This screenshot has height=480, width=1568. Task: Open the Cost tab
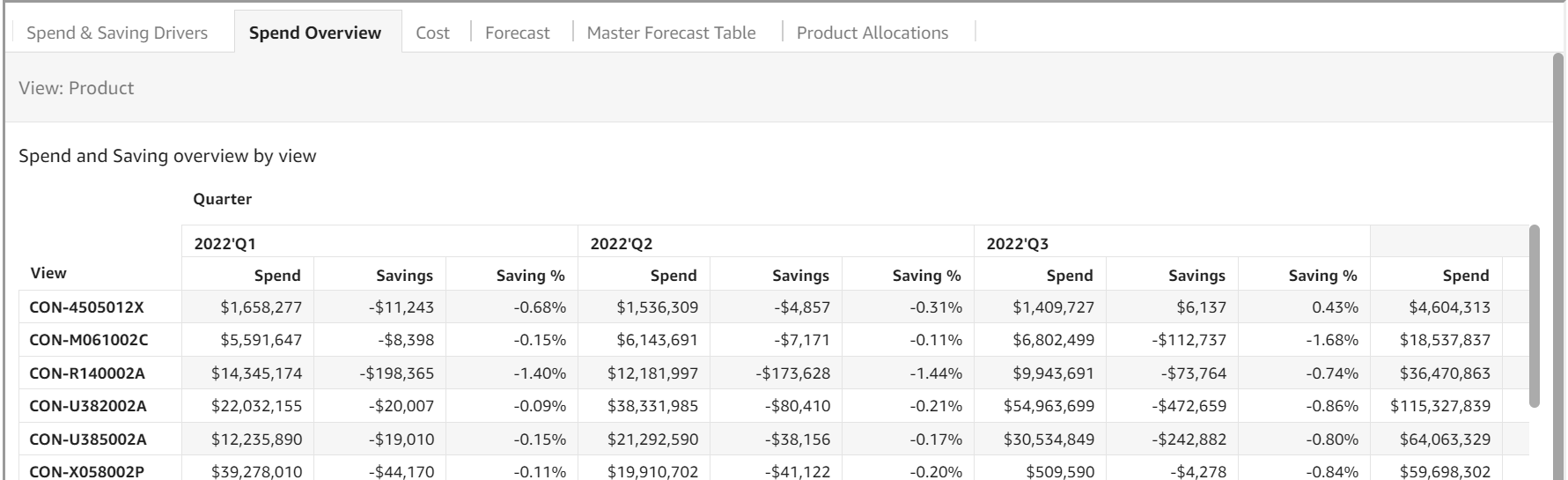point(432,33)
